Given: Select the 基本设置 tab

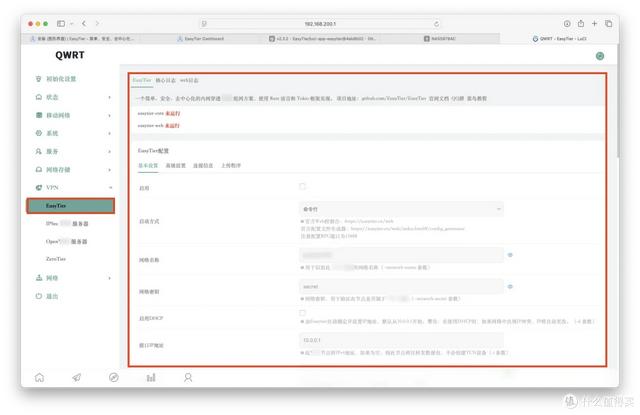Looking at the screenshot, I should pos(148,166).
